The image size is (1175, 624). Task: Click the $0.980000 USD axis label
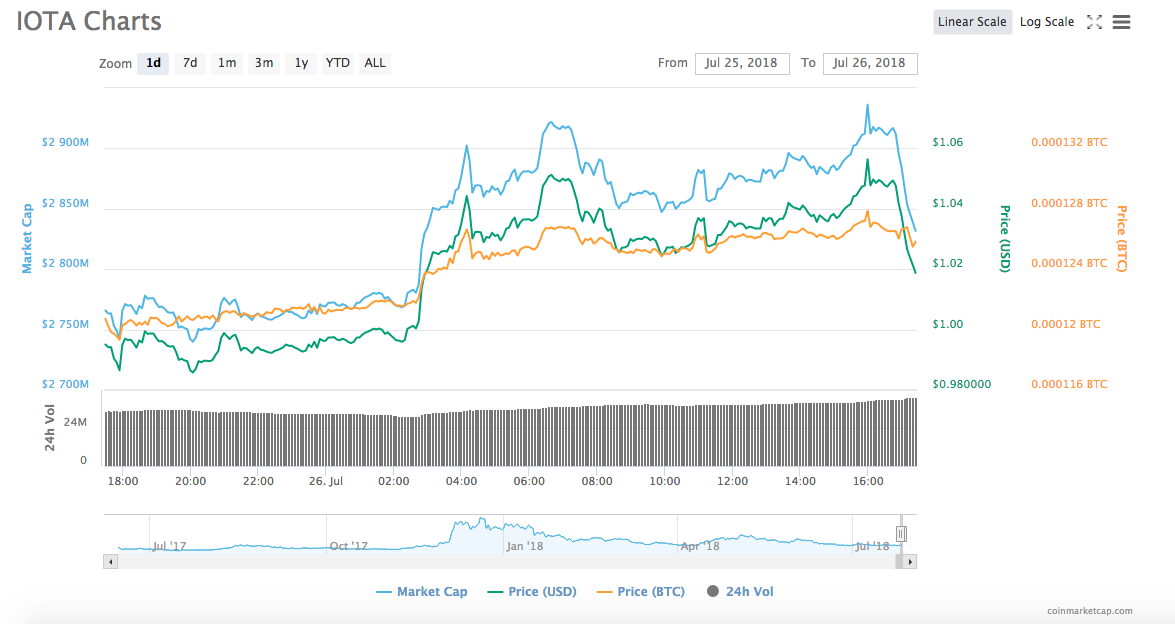click(961, 384)
